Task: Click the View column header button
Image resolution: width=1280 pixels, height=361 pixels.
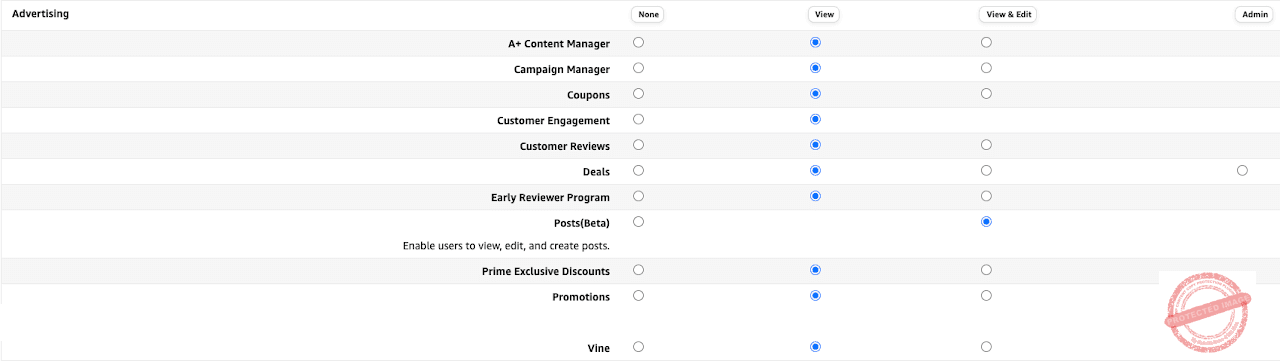Action: [x=823, y=15]
